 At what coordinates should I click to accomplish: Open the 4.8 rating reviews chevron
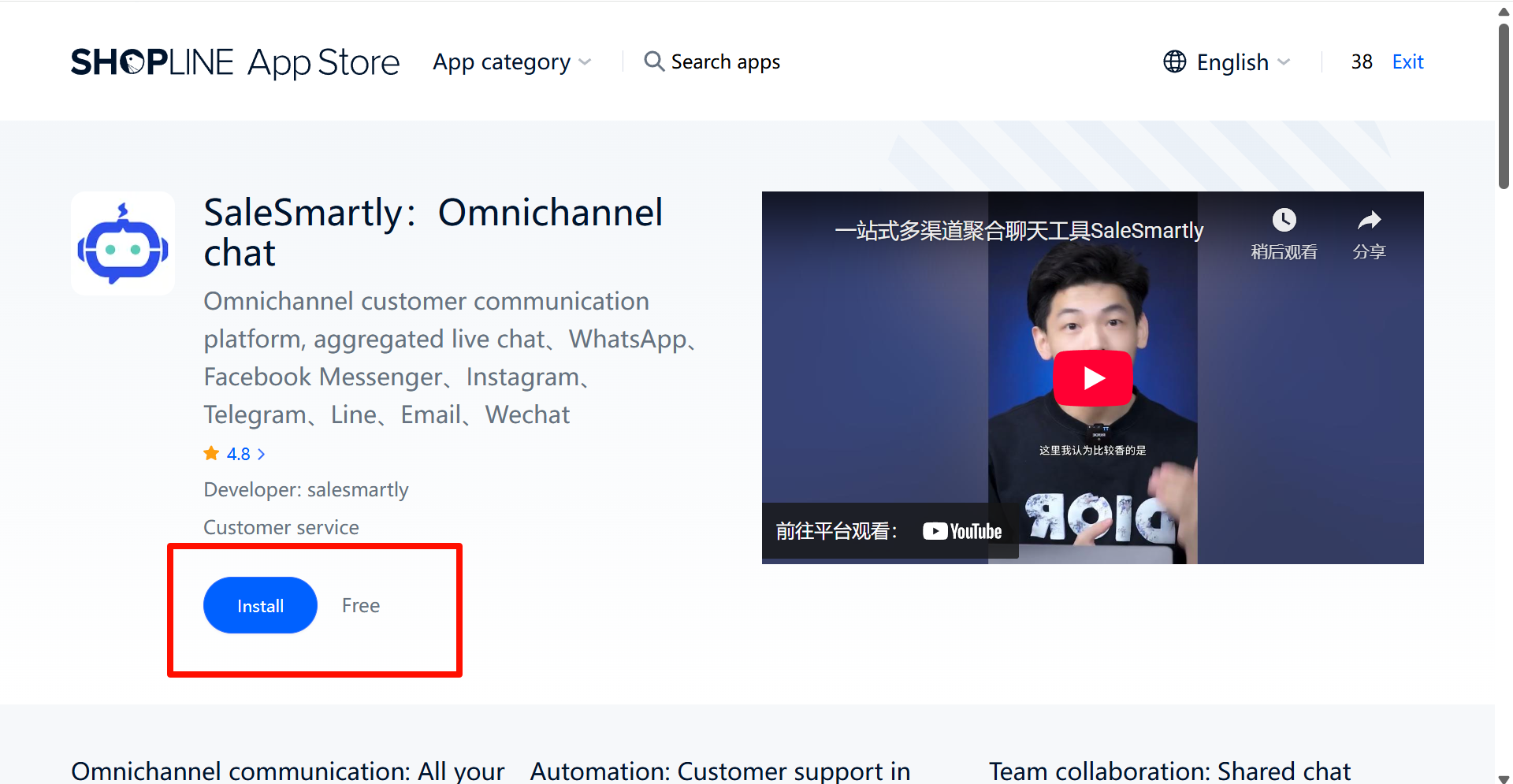click(261, 455)
